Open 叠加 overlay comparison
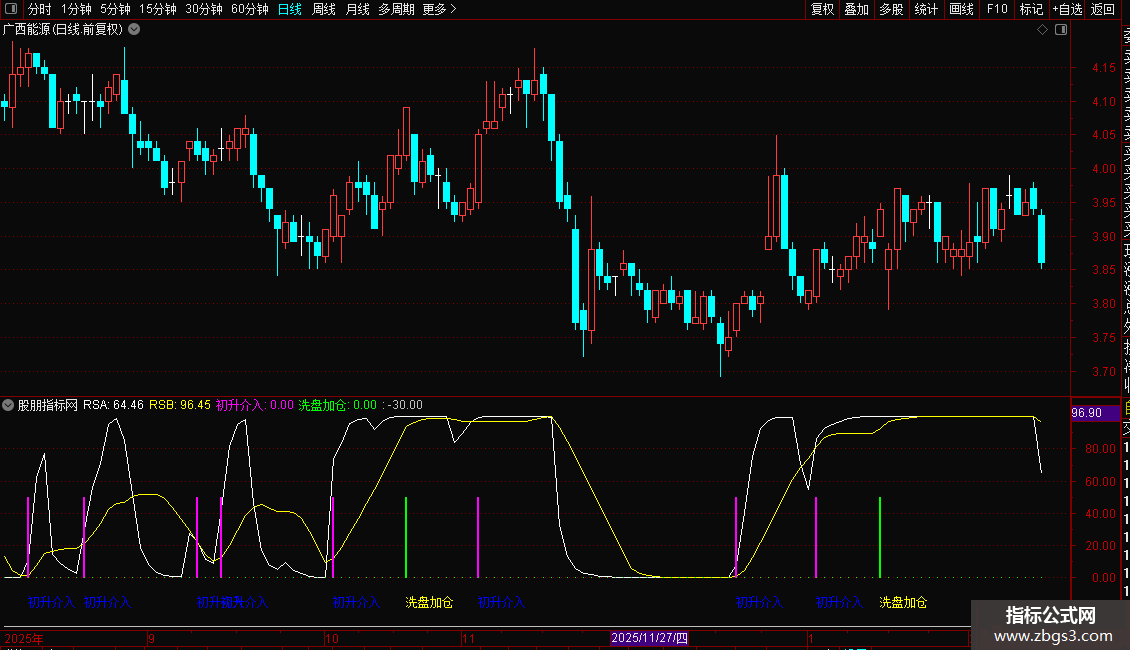Image resolution: width=1130 pixels, height=650 pixels. tap(857, 10)
